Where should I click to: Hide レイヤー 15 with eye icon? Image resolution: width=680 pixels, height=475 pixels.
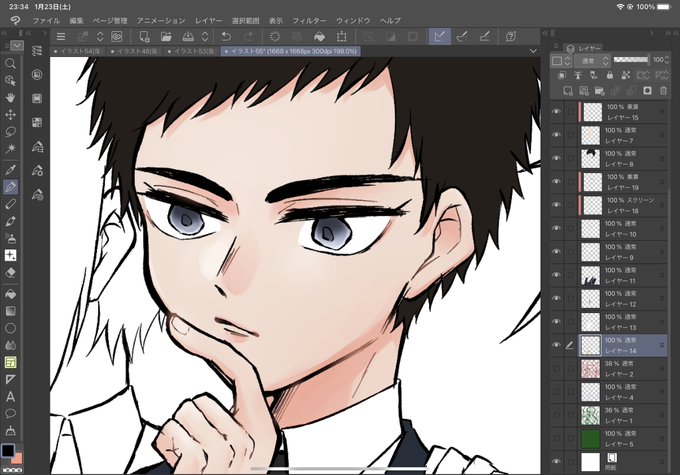tap(556, 112)
